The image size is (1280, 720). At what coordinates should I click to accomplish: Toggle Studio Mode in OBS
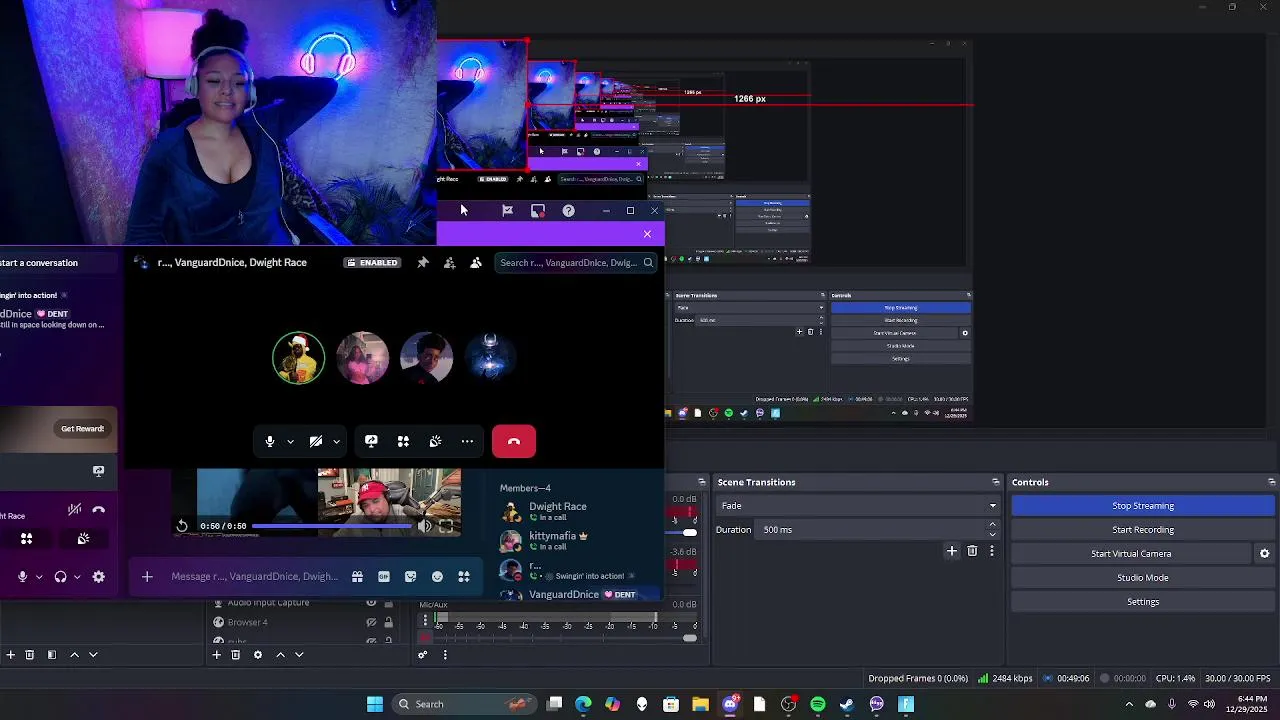(1143, 578)
